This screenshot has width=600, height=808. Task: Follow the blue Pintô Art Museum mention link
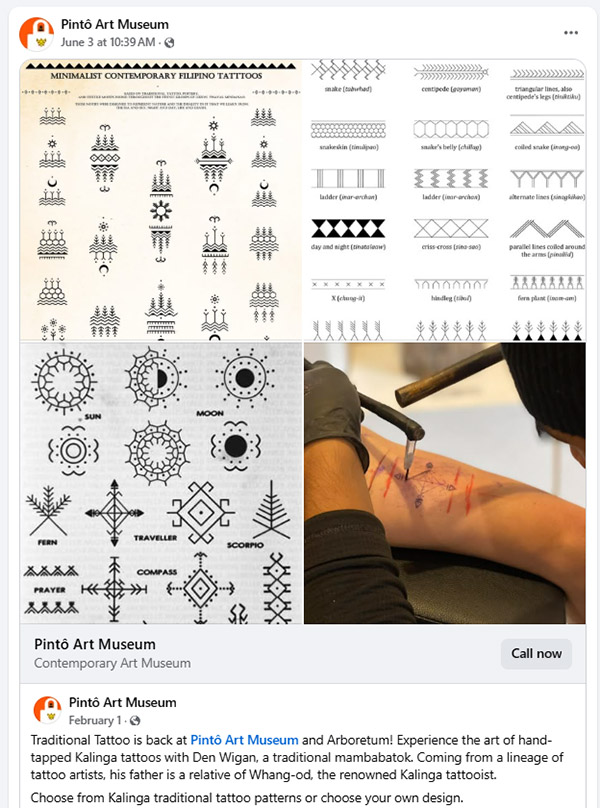coord(244,740)
